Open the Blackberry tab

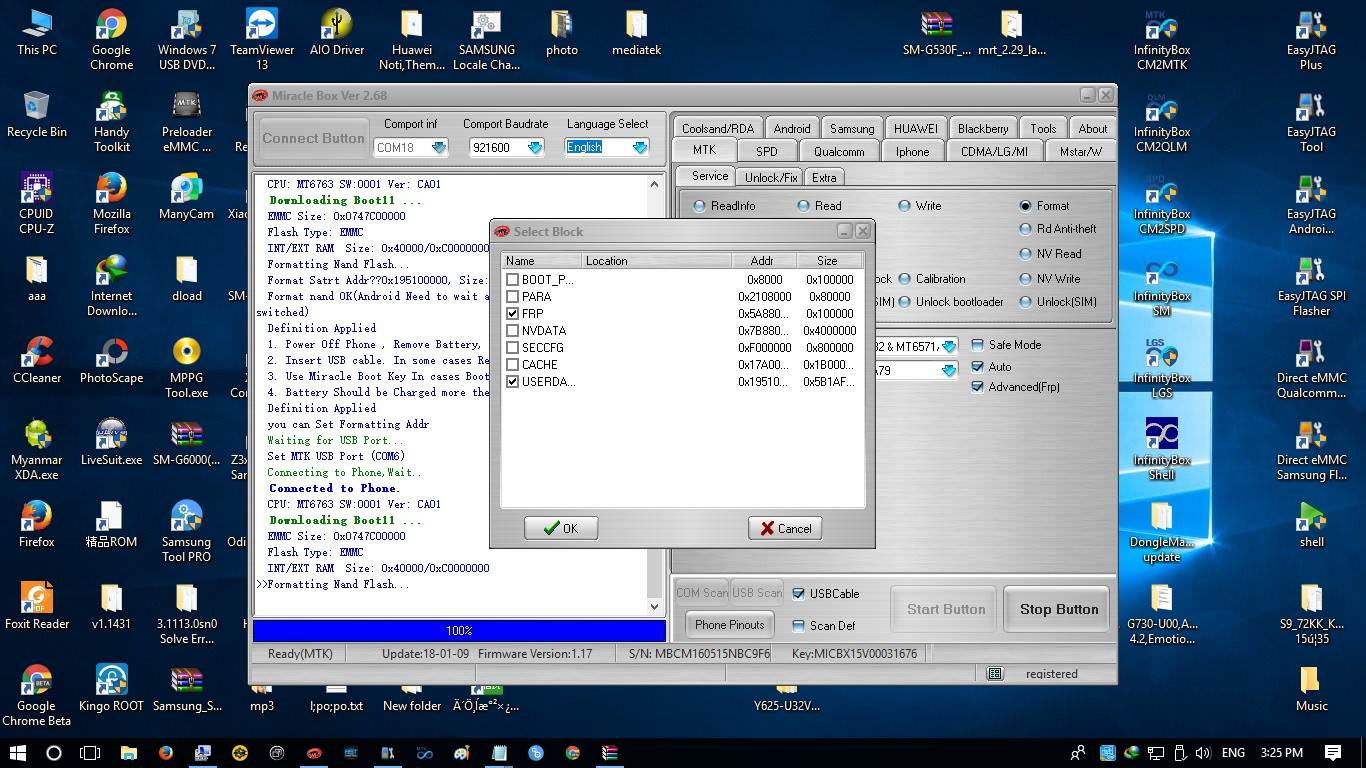(982, 129)
